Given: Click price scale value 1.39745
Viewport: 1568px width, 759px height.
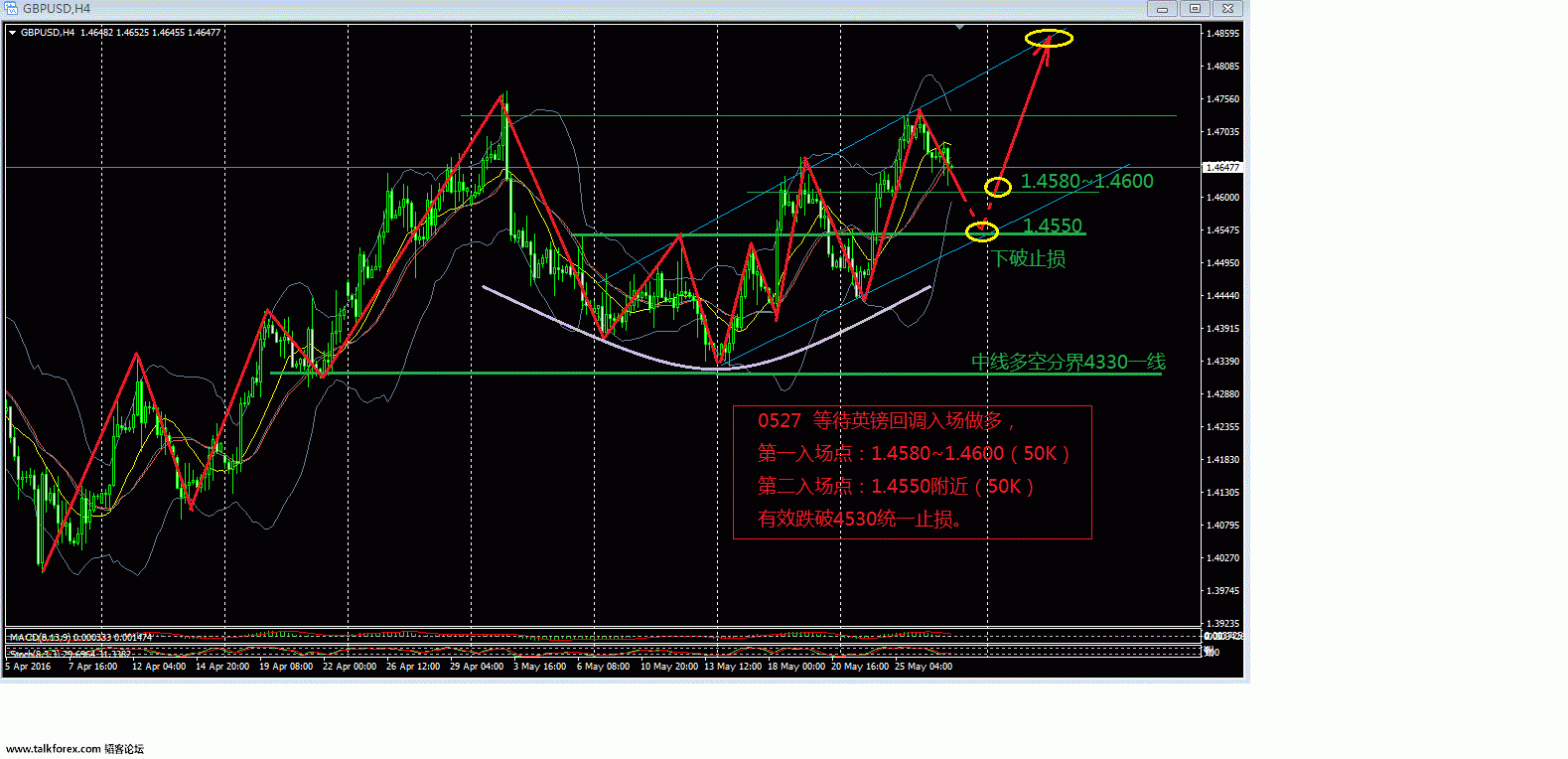Looking at the screenshot, I should [x=1222, y=591].
